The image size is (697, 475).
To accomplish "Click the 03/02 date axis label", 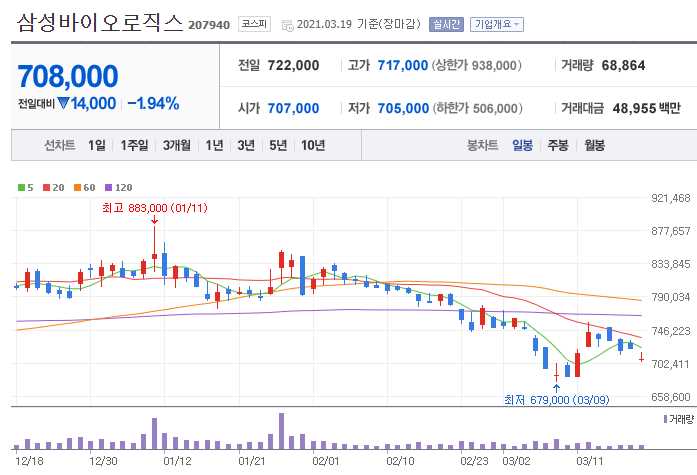I will [x=516, y=461].
